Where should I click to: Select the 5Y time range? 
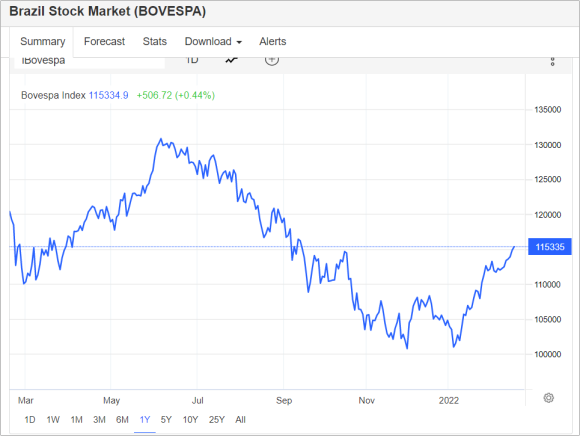click(x=166, y=420)
